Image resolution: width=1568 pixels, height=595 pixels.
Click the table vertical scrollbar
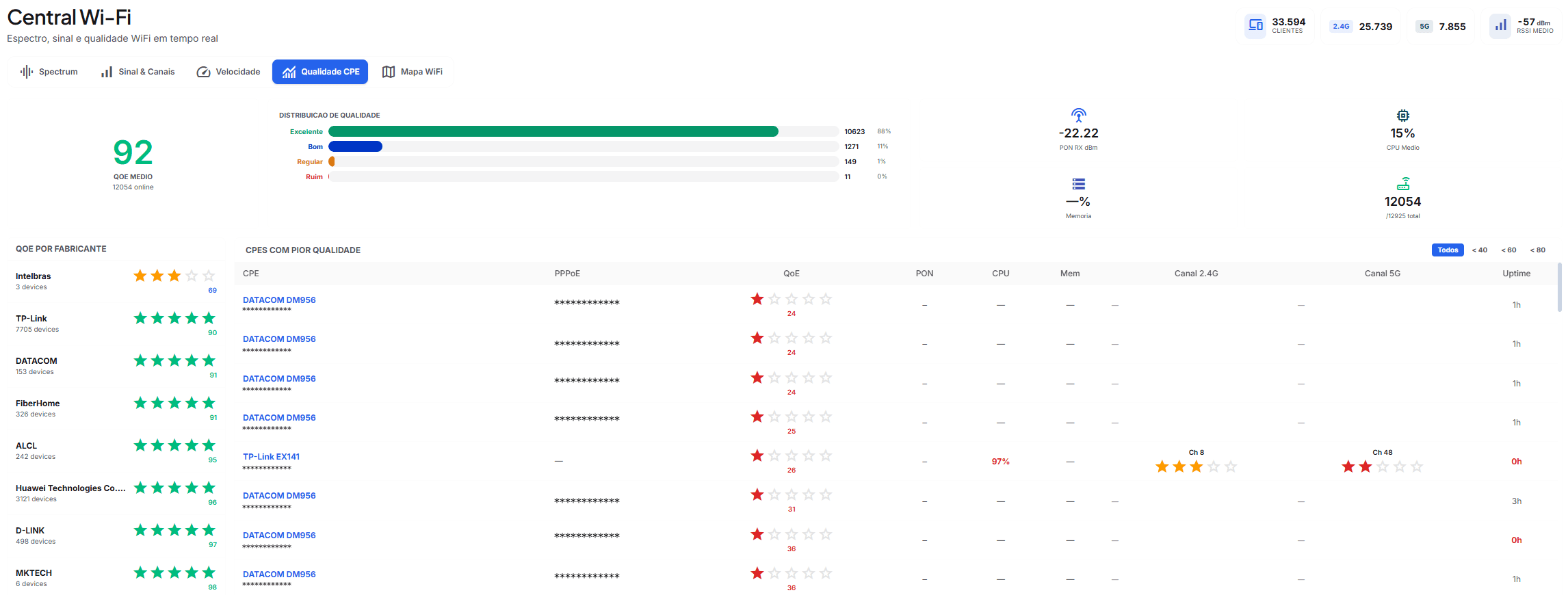[1560, 287]
